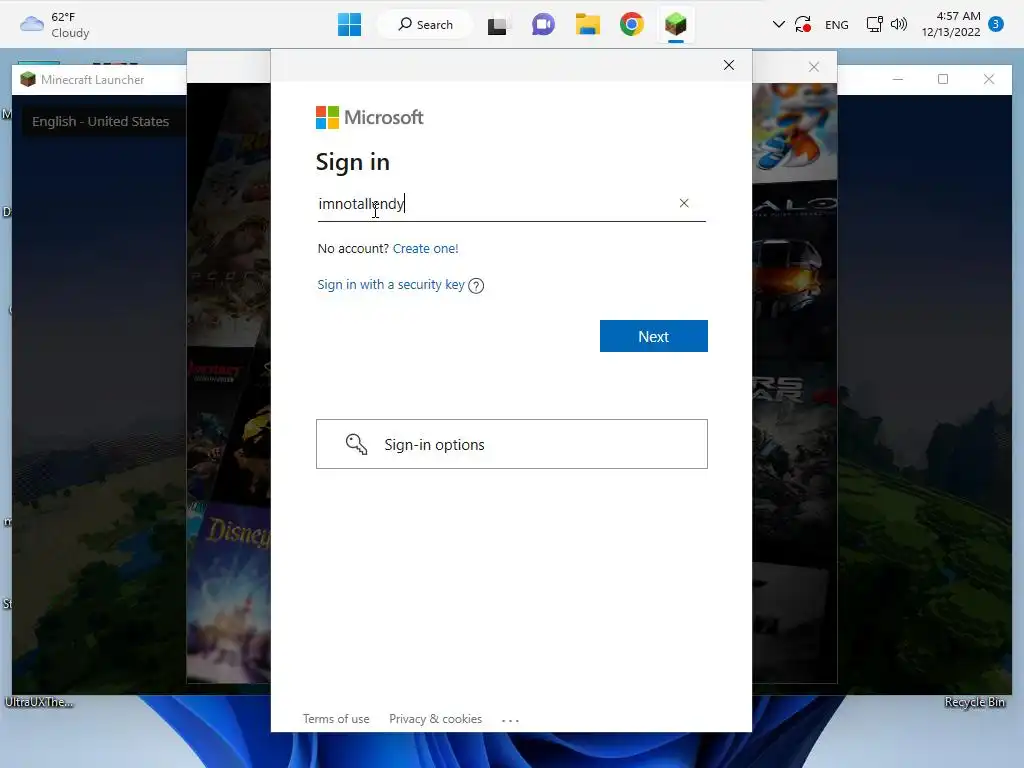Close the Microsoft sign-in dialog
This screenshot has width=1024, height=768.
[x=729, y=65]
